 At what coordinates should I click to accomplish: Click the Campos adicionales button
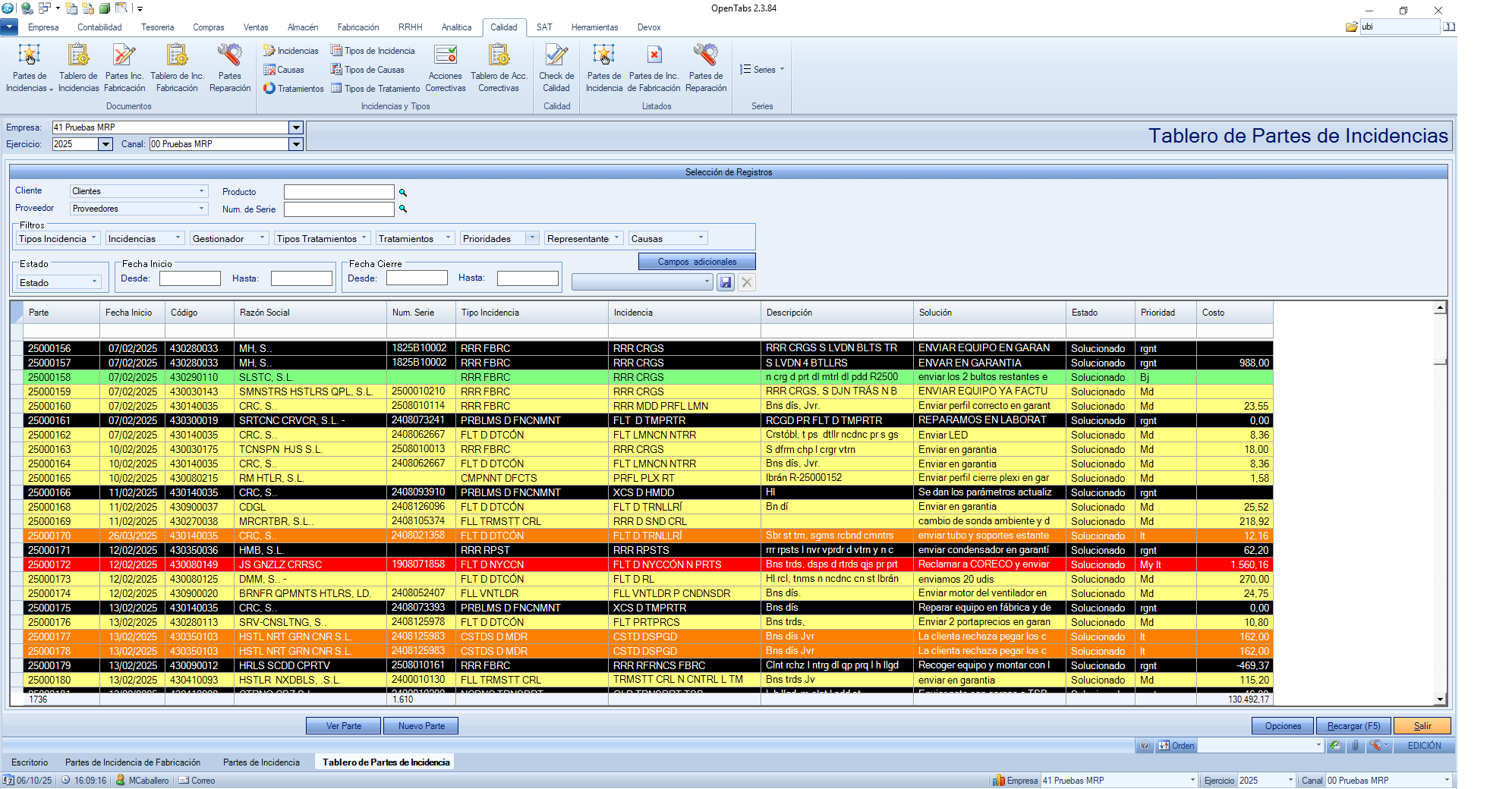point(697,262)
